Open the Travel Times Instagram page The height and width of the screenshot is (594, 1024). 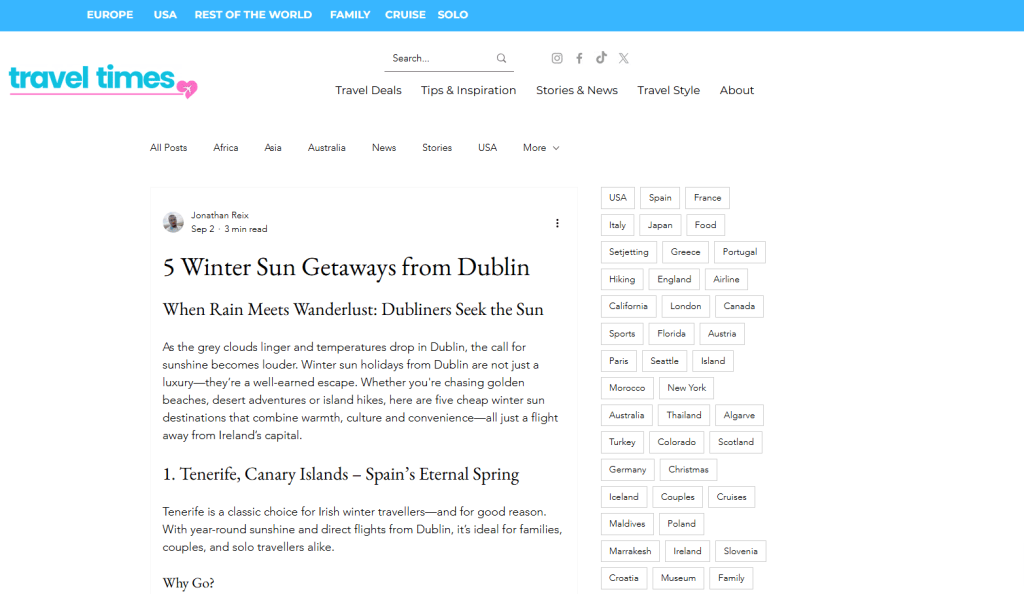point(557,57)
